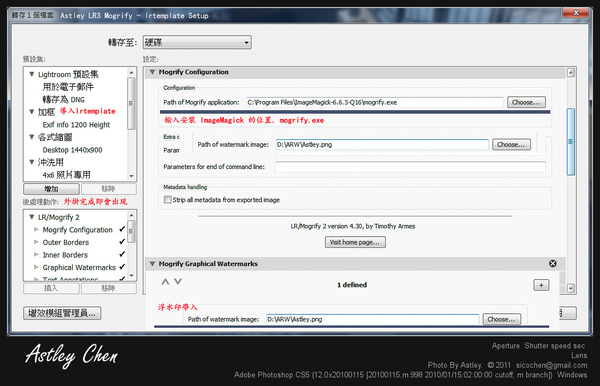Click Choose for the Mogrify application path
The image size is (600, 386).
526,102
